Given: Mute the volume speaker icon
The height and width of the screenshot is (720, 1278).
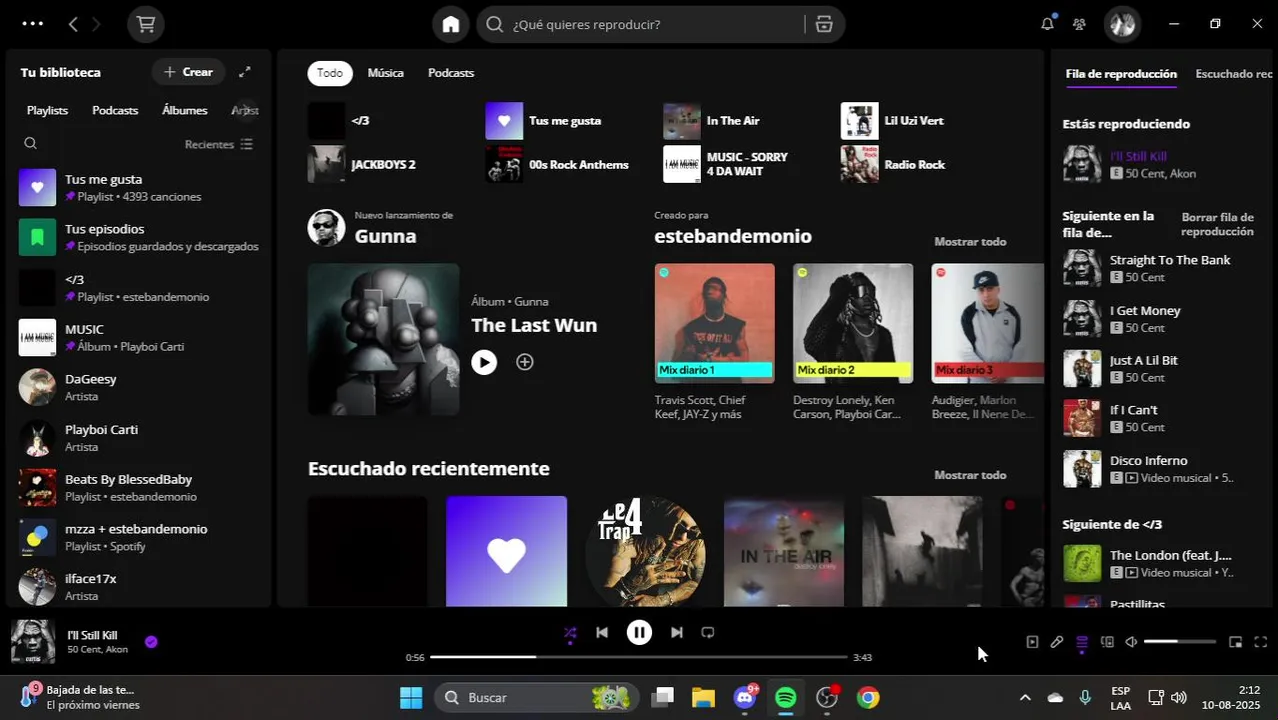Looking at the screenshot, I should tap(1131, 642).
